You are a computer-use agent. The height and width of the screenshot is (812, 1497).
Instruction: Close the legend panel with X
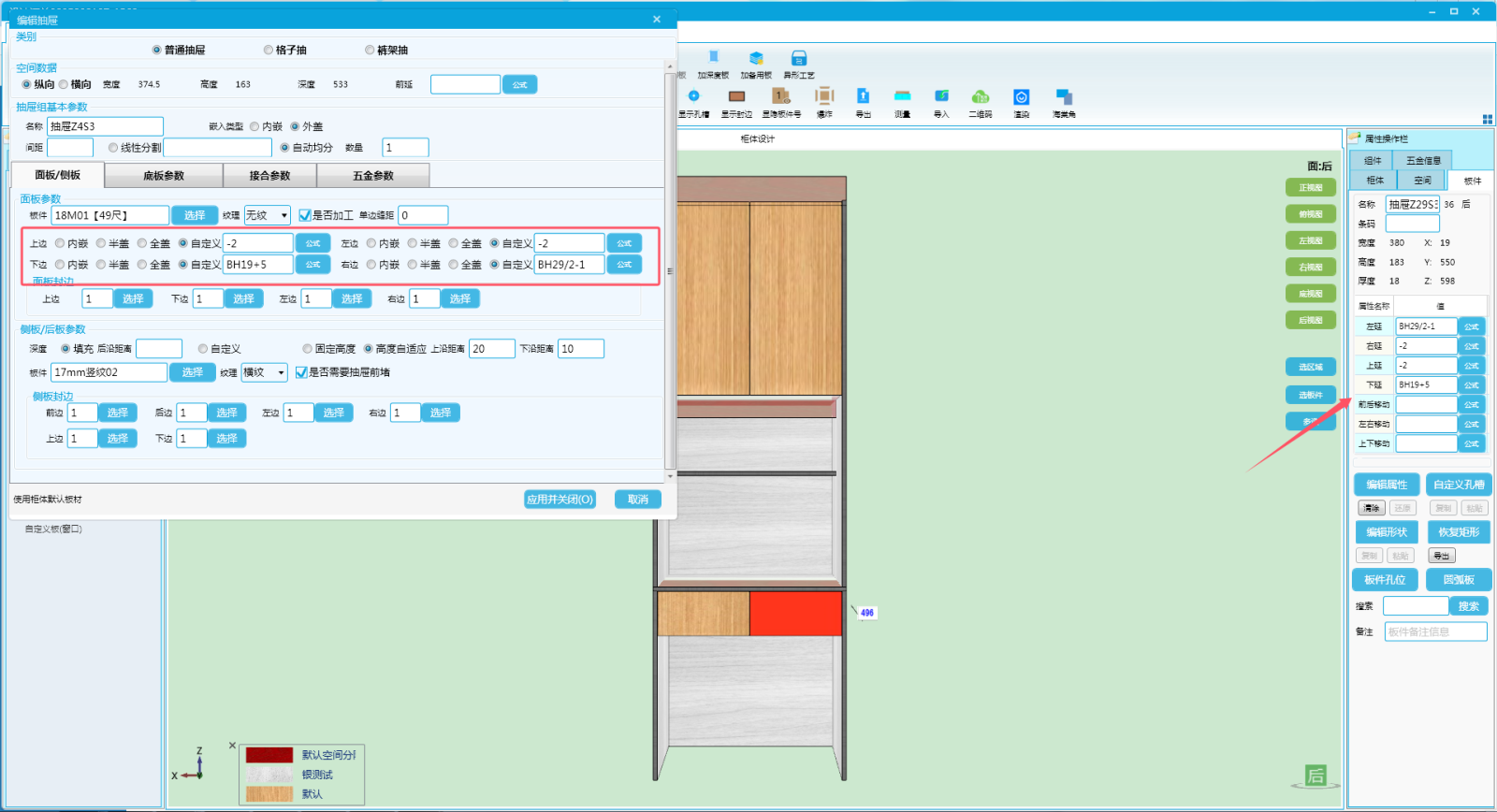233,746
